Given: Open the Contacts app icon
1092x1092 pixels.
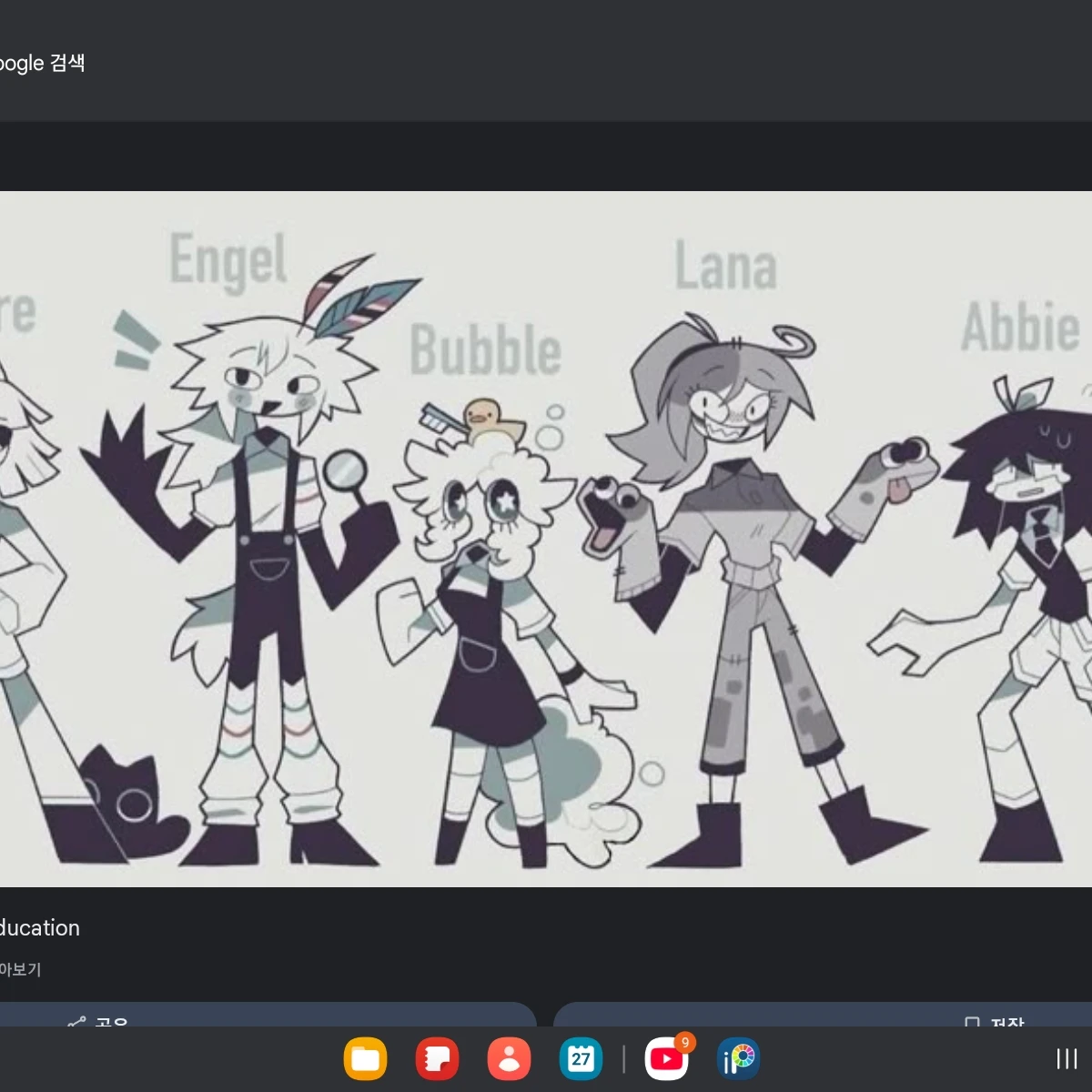Looking at the screenshot, I should point(509,1059).
